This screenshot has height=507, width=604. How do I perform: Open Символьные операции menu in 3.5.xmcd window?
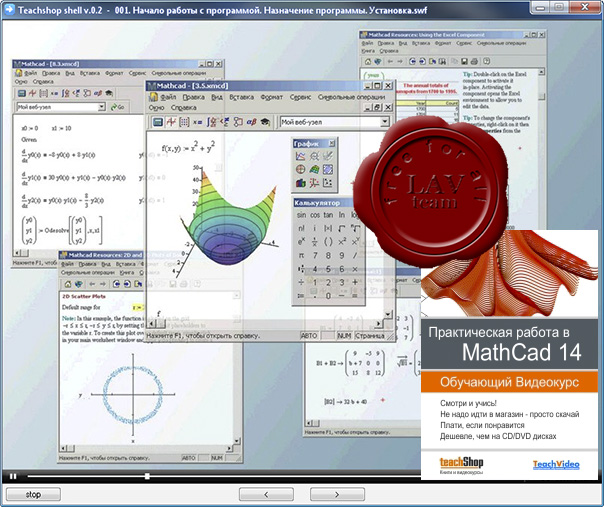[351, 97]
